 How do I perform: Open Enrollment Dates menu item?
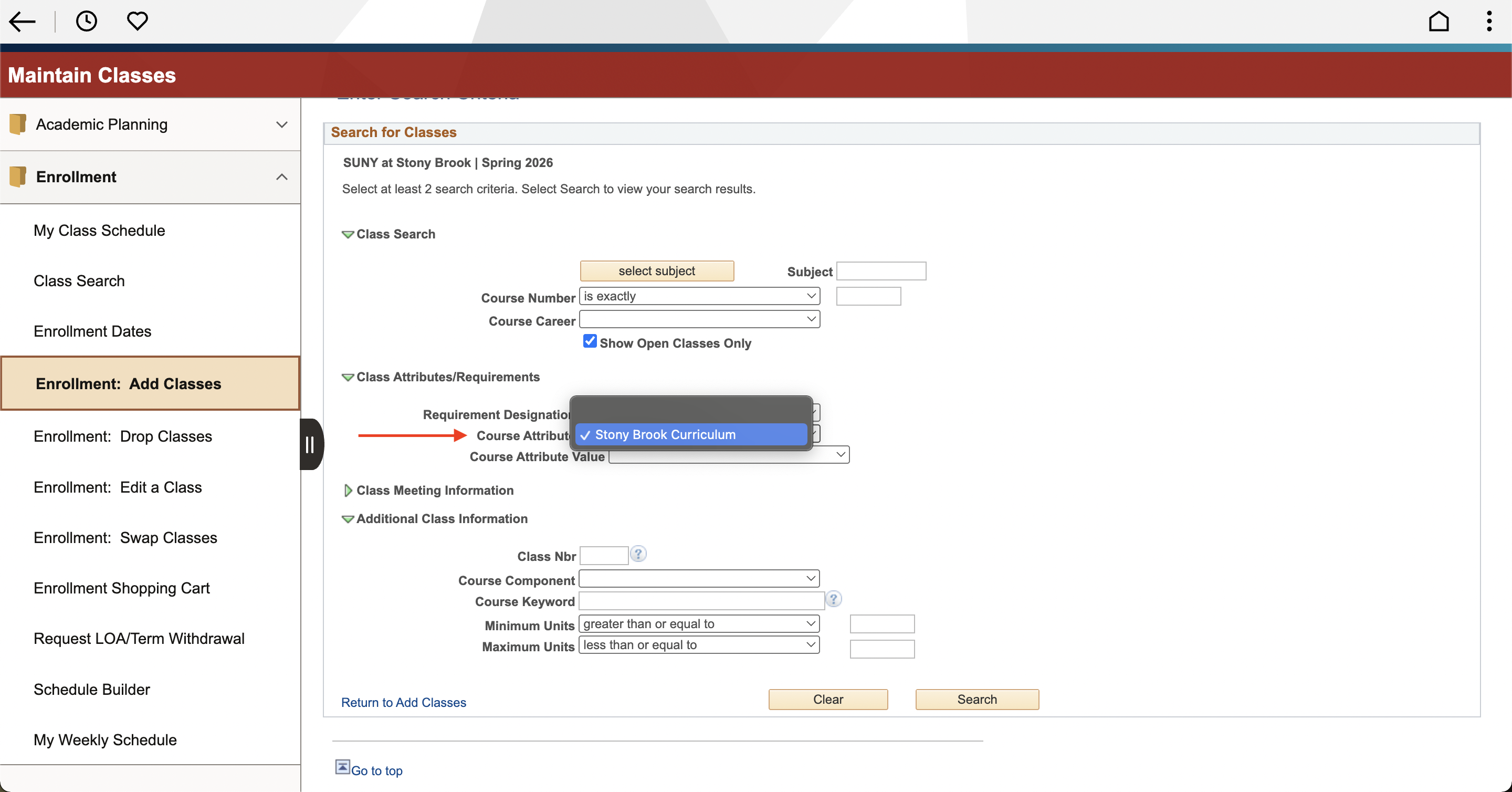pos(93,332)
